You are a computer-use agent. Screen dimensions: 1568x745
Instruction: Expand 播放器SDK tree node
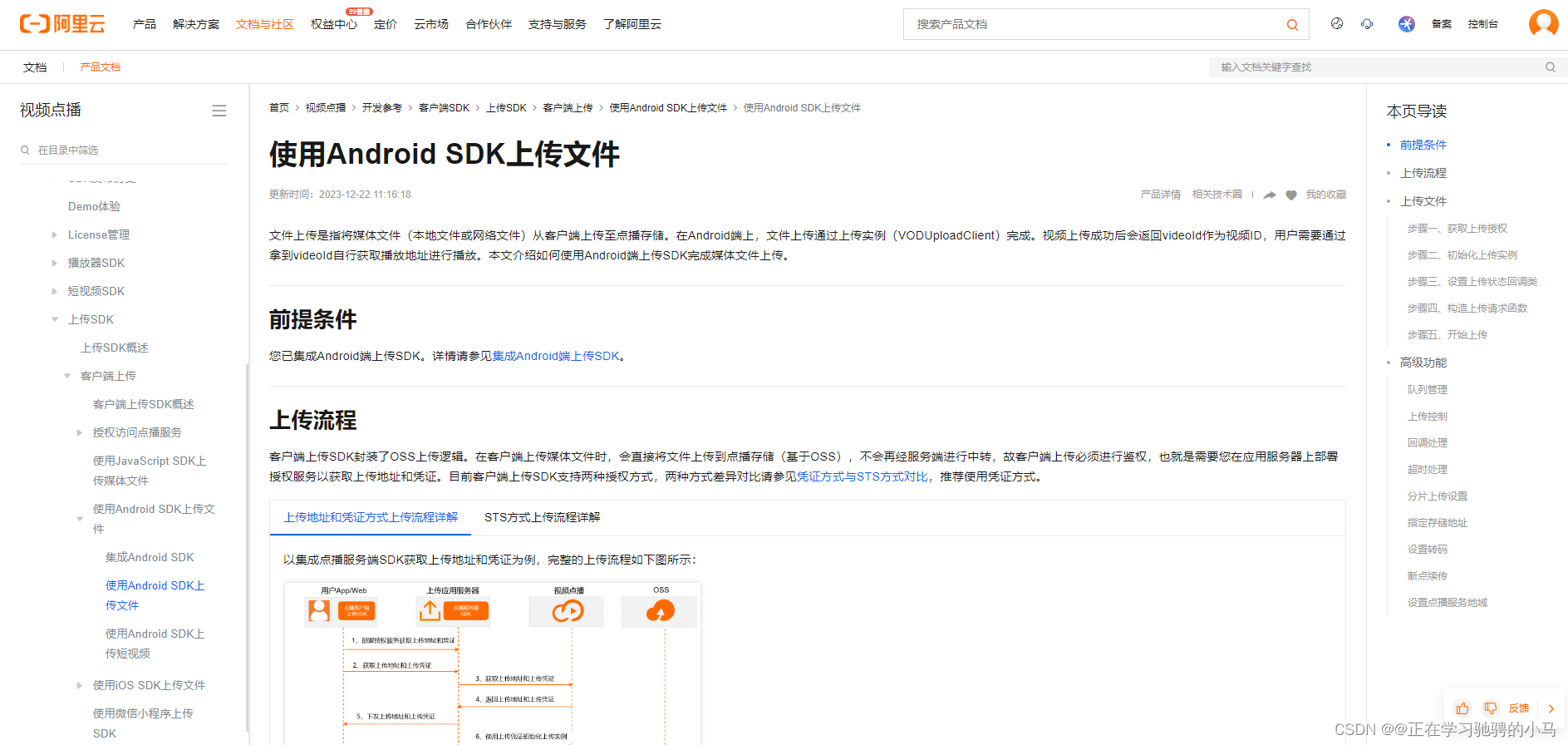coord(55,264)
